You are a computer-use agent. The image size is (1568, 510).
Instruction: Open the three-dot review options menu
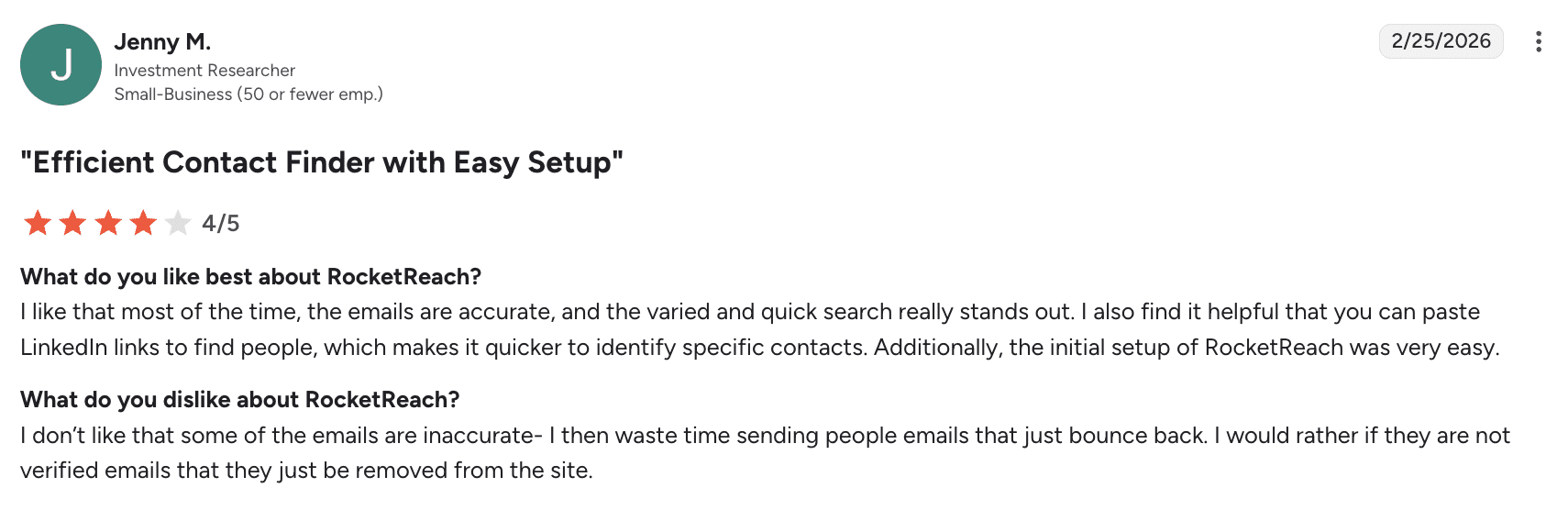[1538, 41]
